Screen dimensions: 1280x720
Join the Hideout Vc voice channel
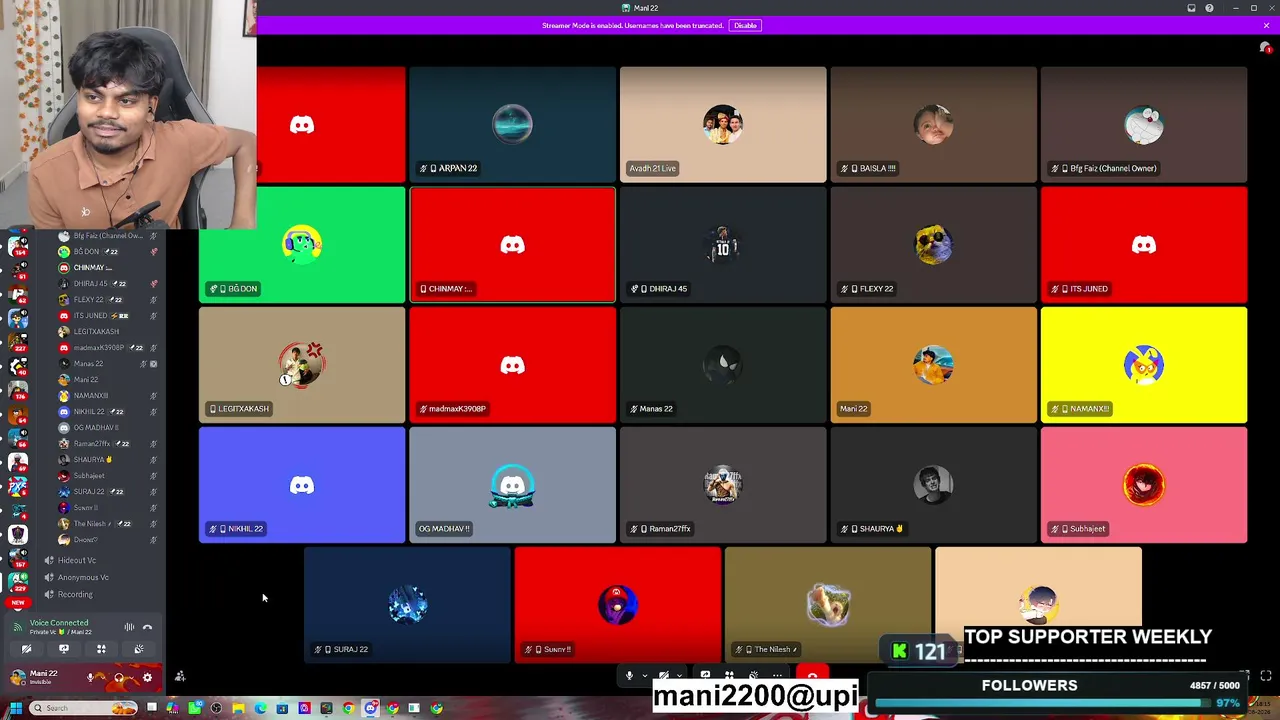[77, 560]
